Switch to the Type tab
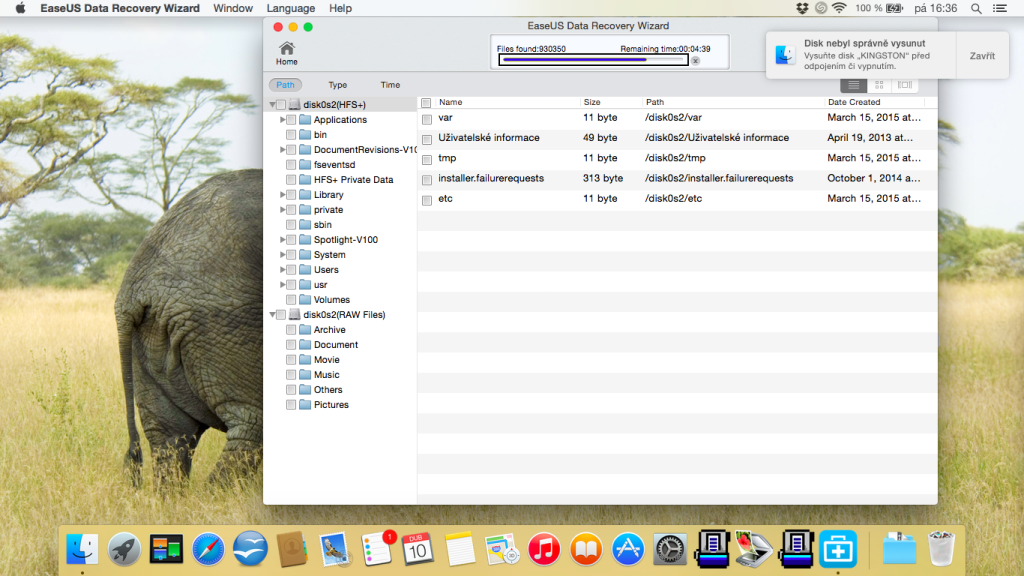 pyautogui.click(x=338, y=85)
